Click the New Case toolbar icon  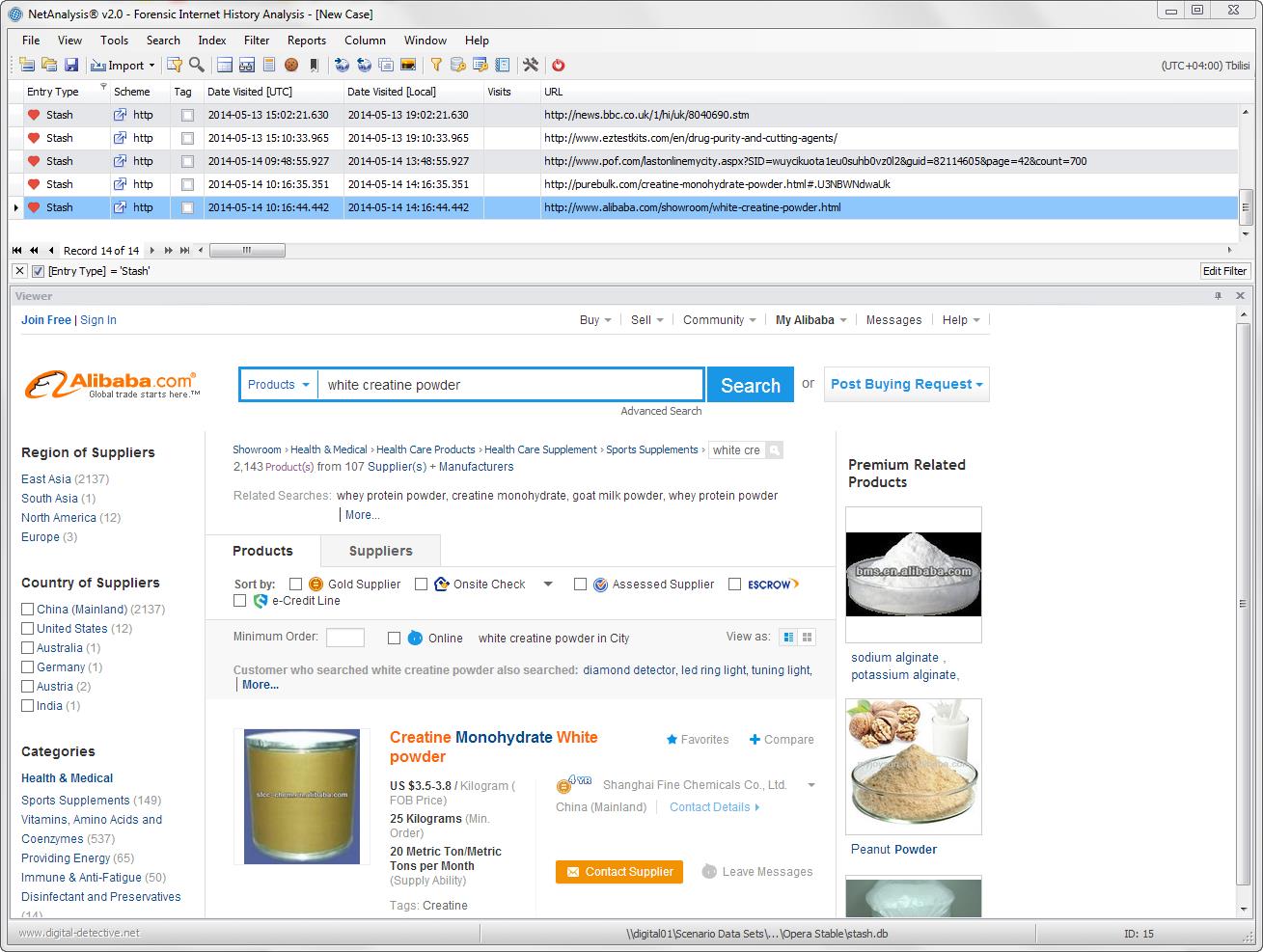coord(27,65)
